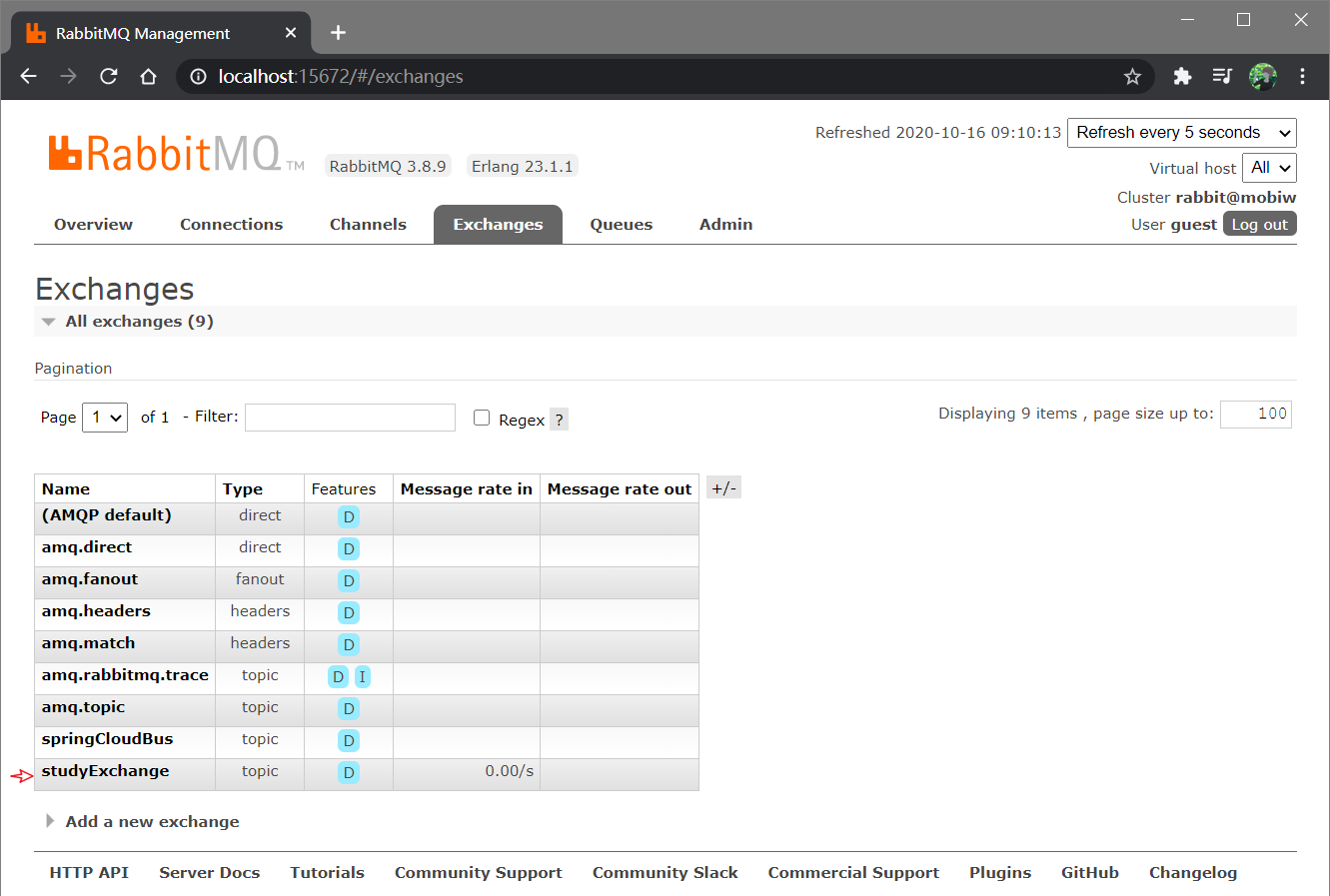The image size is (1330, 896).
Task: Click the D badge in the amq.match row
Action: pos(349,644)
